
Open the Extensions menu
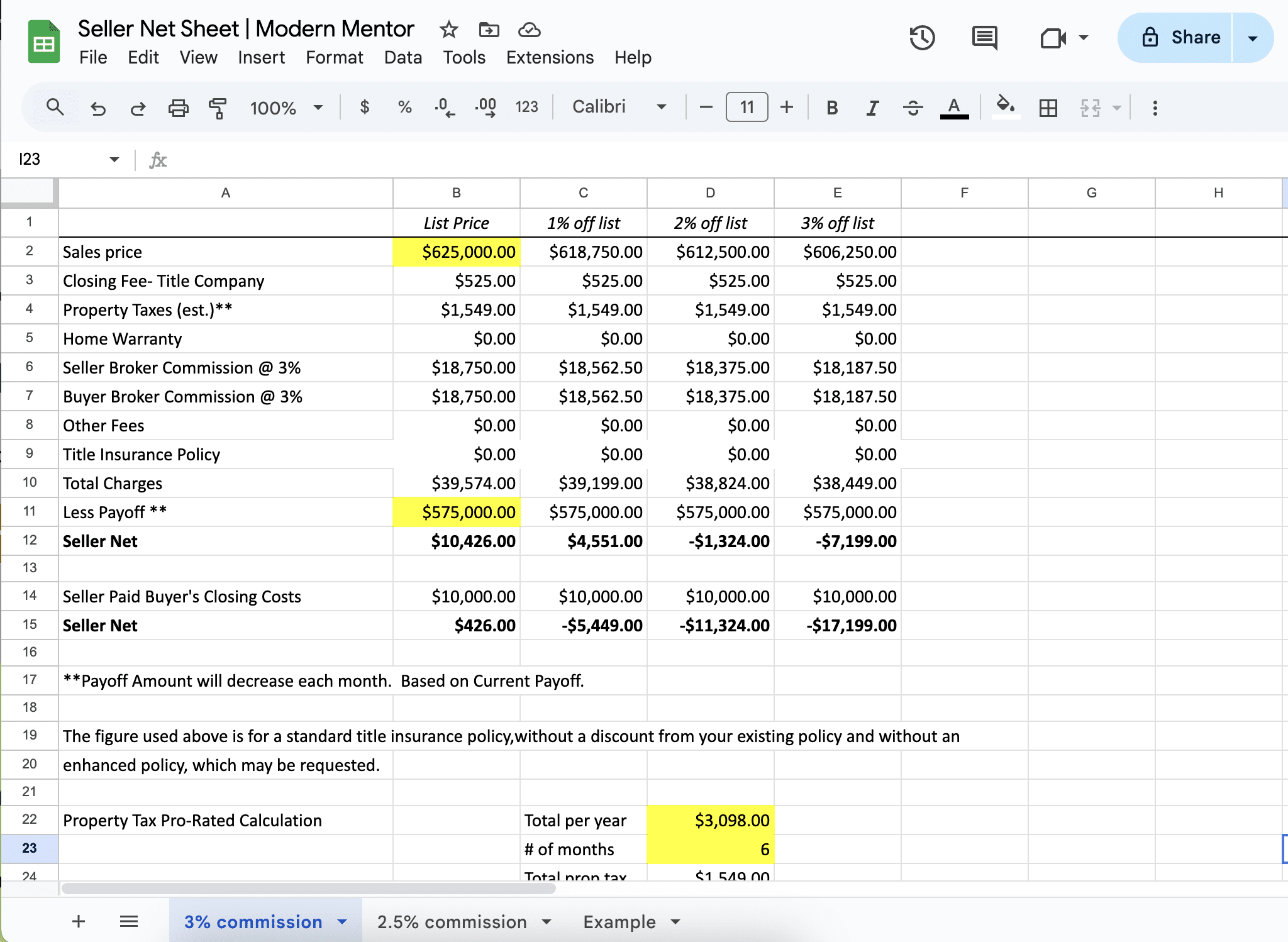coord(550,57)
